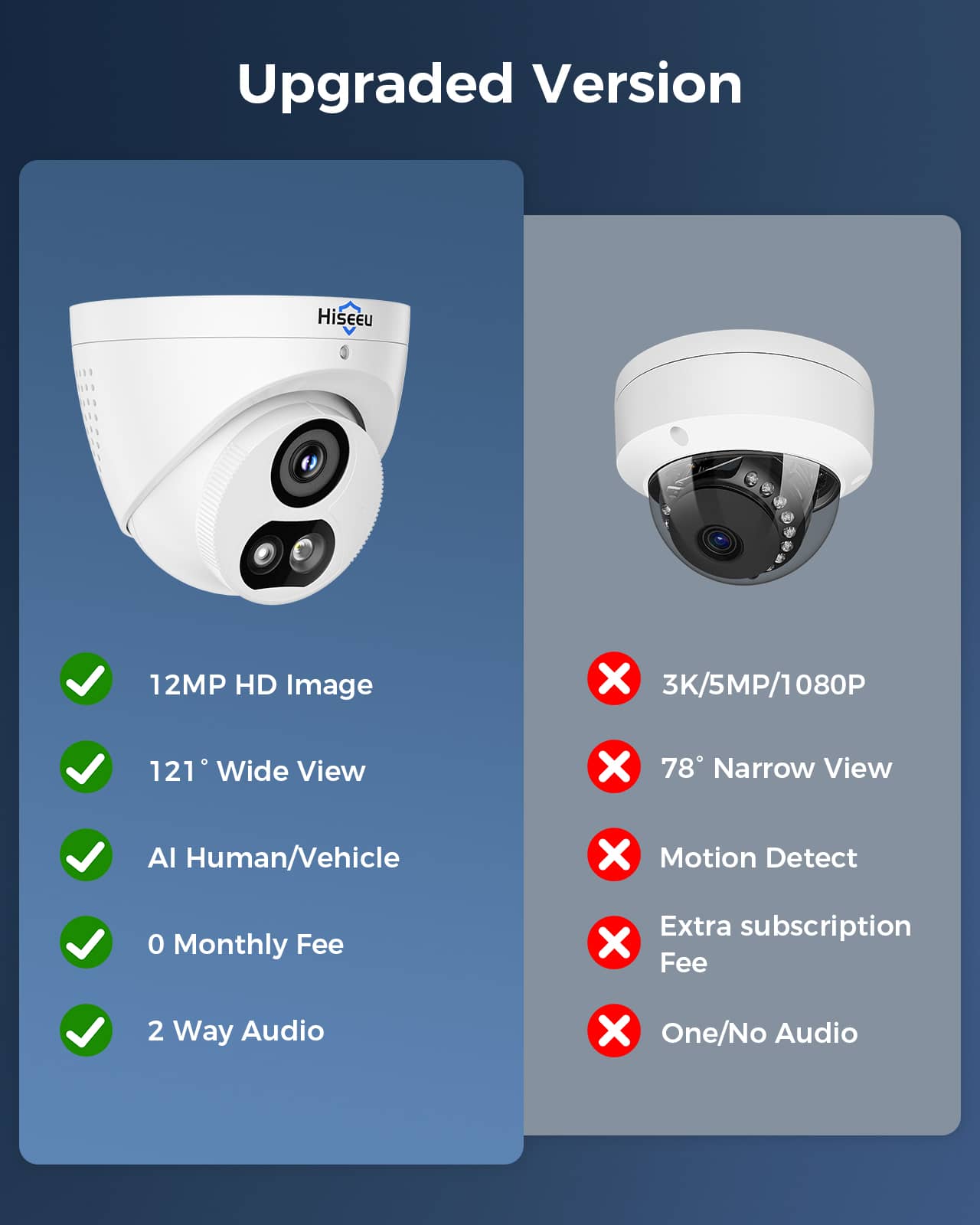Click the red X beside One/No Audio
Image resolution: width=980 pixels, height=1225 pixels.
click(x=614, y=1031)
